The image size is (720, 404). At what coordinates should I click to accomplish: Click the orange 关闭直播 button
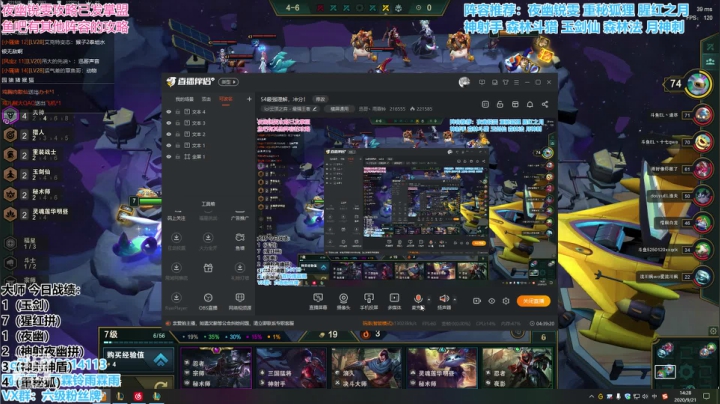tap(533, 301)
